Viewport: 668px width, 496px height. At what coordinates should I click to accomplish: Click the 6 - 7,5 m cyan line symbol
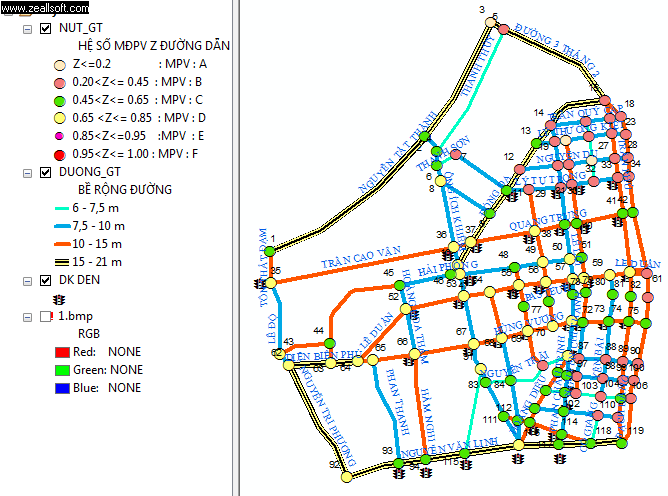click(x=62, y=208)
